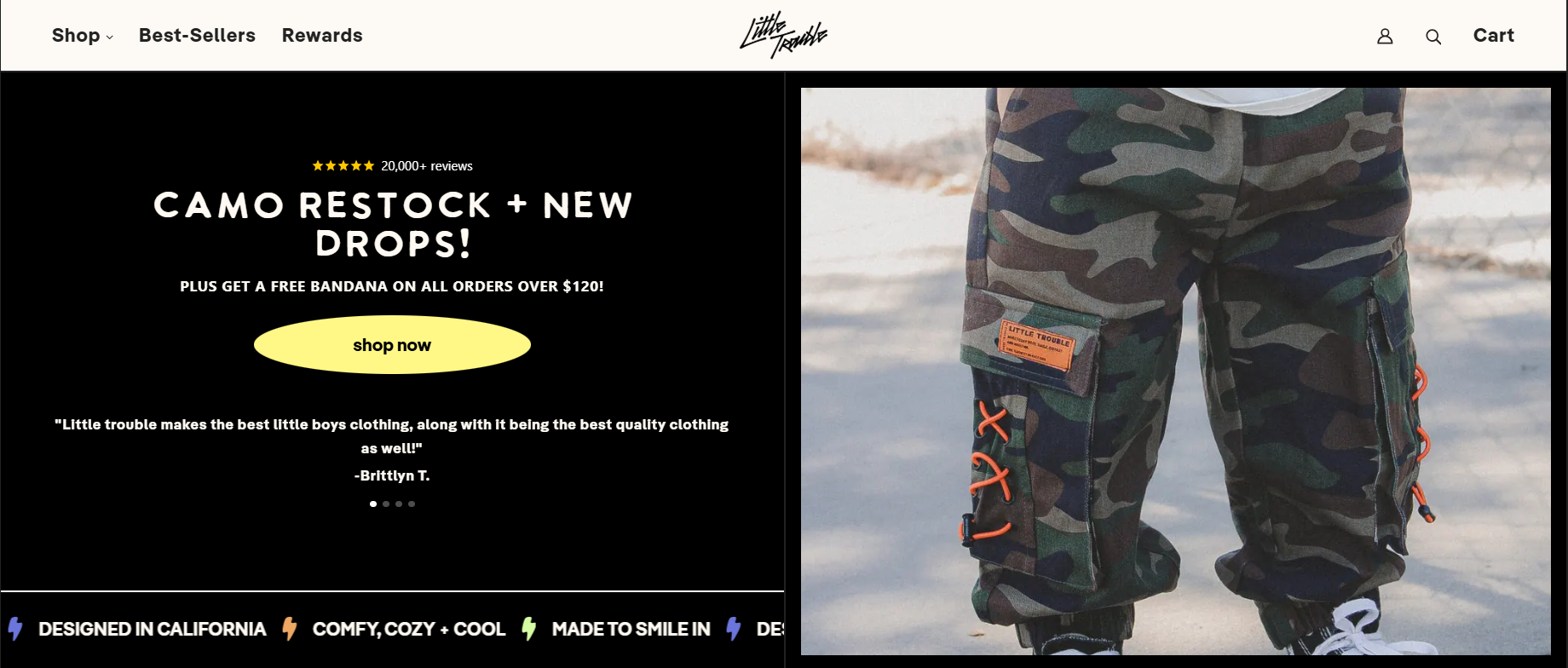Screen dimensions: 1568x668
Task: Select the first testimonial slider dot
Action: pos(373,504)
